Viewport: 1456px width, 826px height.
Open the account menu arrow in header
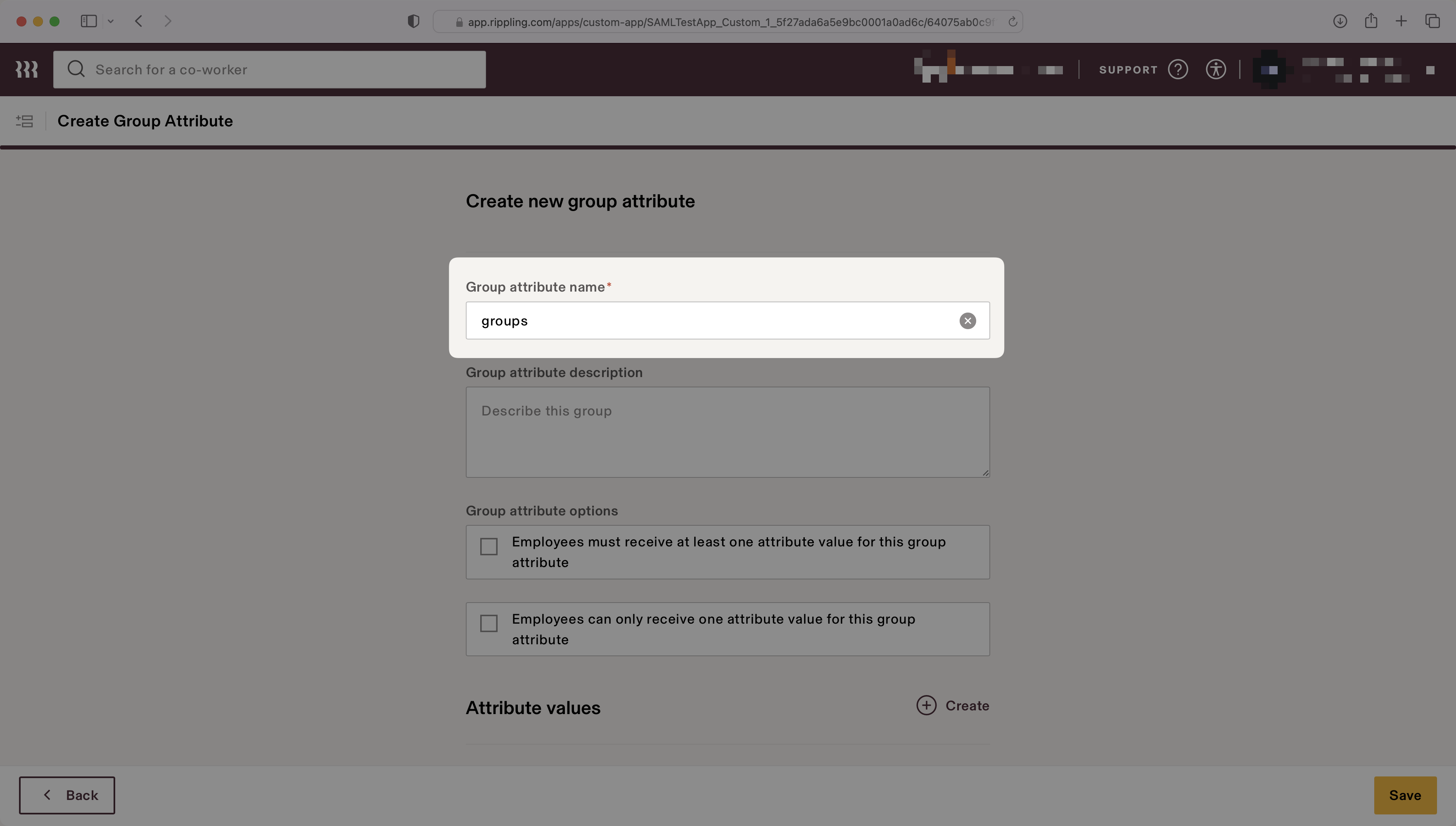(1430, 70)
